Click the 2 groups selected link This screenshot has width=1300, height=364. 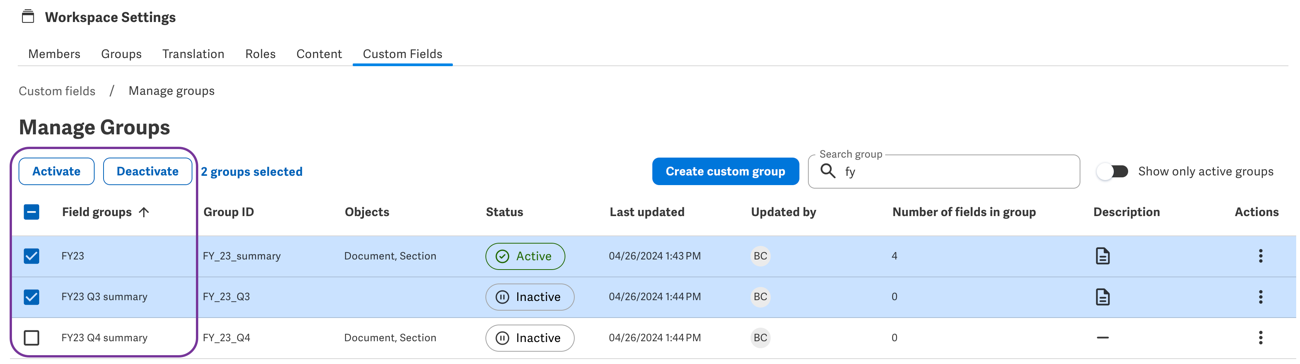coord(252,172)
